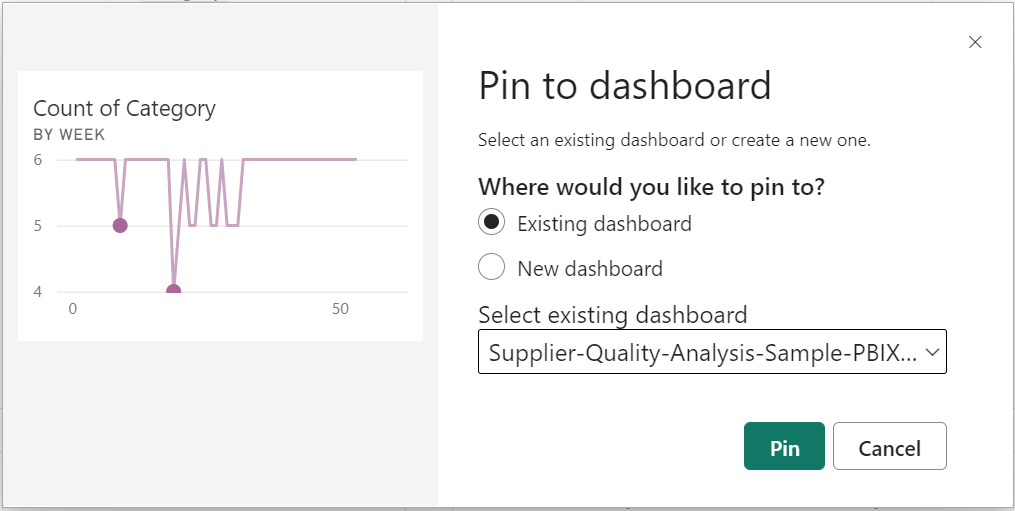Choose the New dashboard radio button

[491, 268]
